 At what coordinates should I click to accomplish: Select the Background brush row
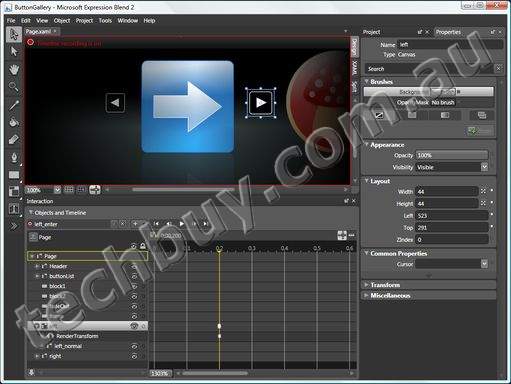pos(428,92)
